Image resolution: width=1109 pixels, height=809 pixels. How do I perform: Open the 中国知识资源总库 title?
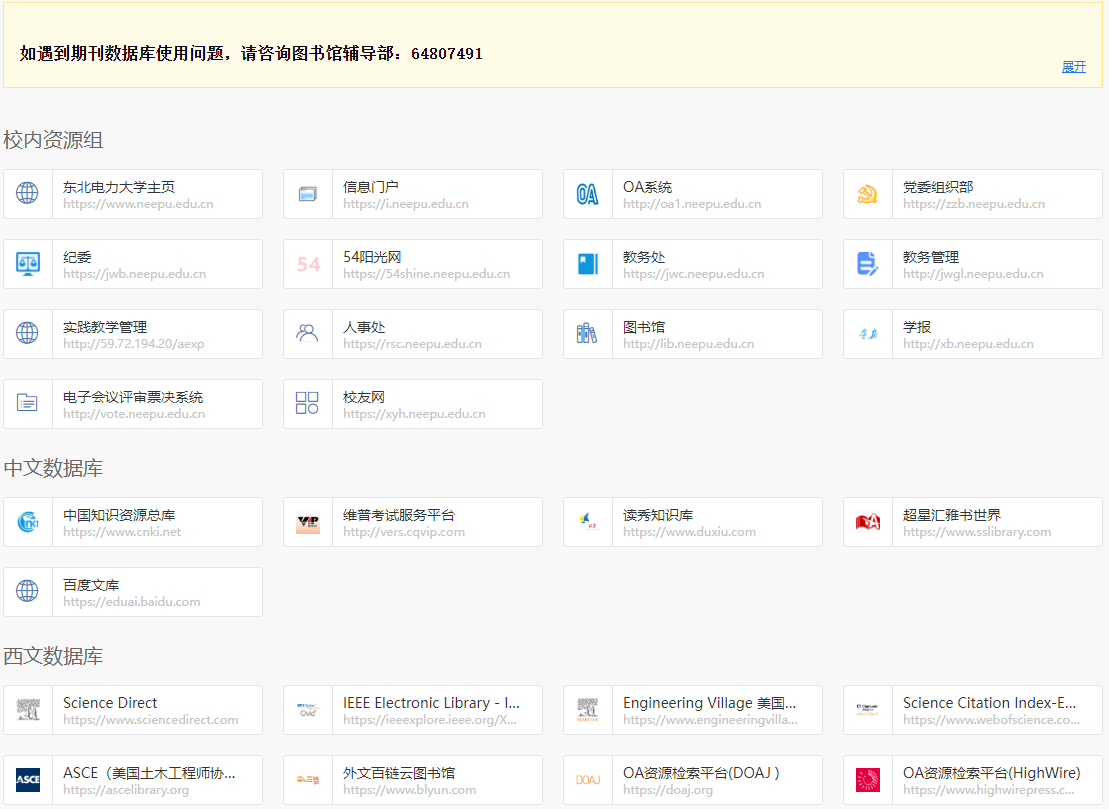pyautogui.click(x=119, y=515)
